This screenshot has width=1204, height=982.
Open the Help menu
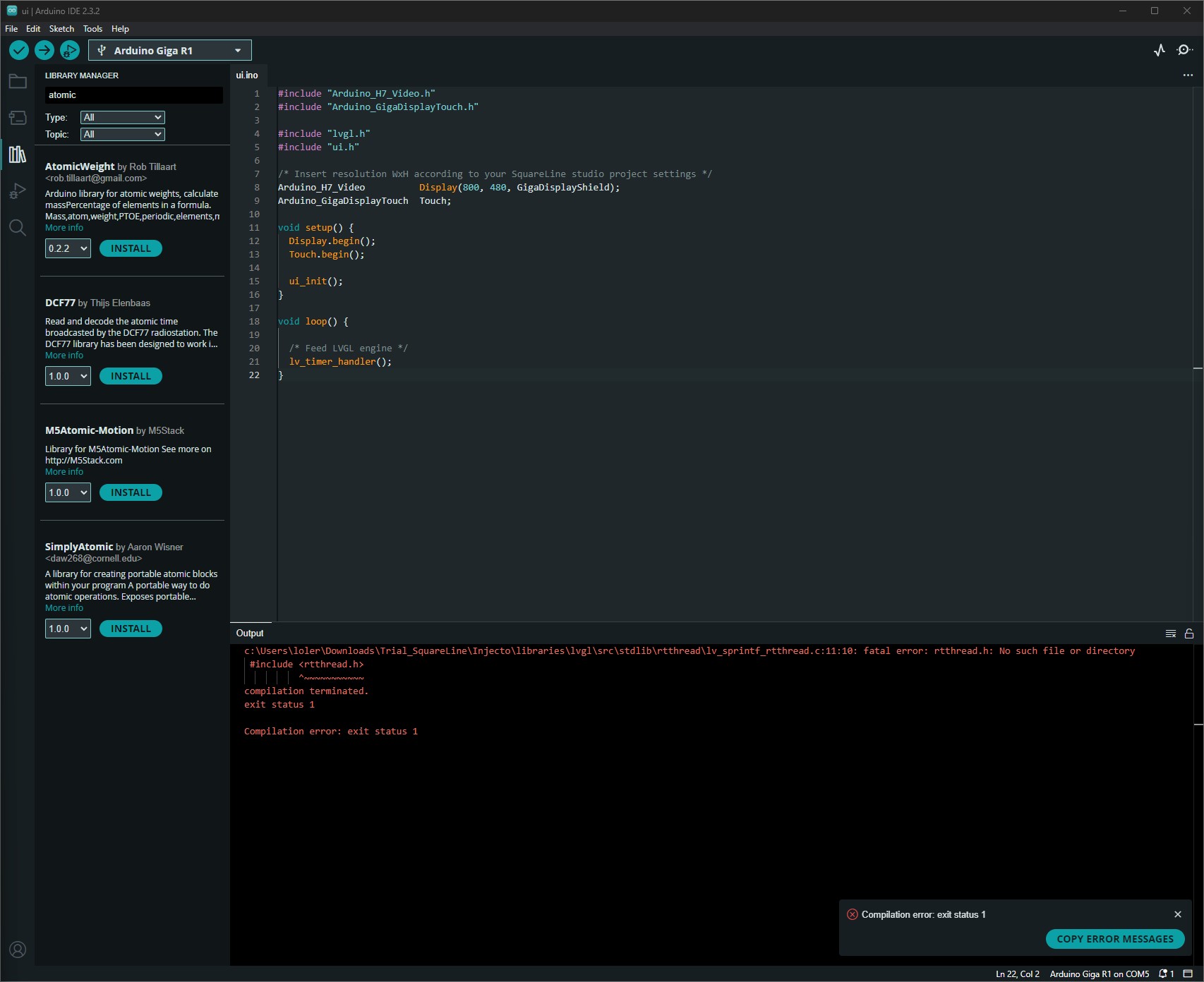click(x=120, y=29)
